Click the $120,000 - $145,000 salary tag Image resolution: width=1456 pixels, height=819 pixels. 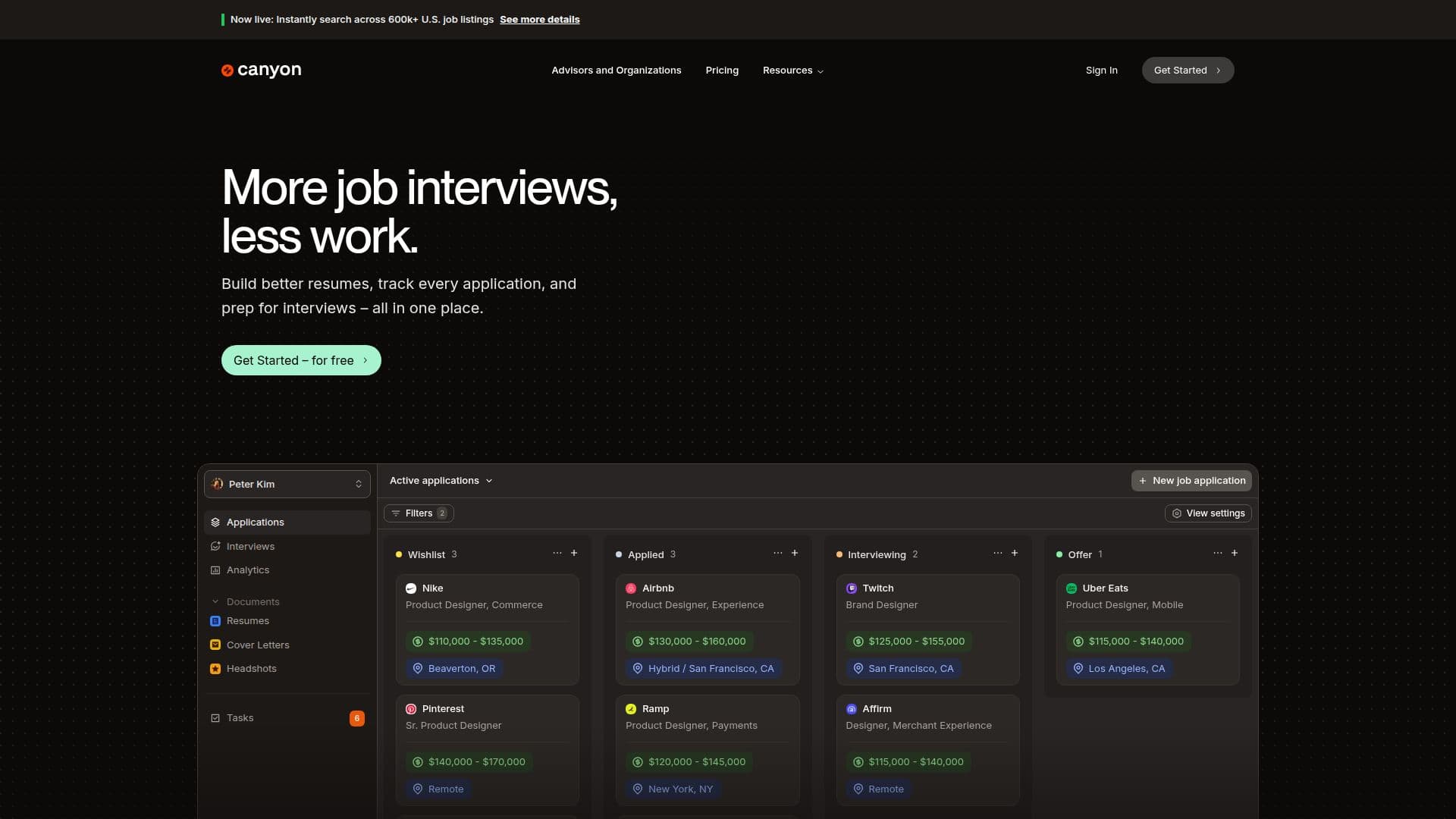pos(689,762)
